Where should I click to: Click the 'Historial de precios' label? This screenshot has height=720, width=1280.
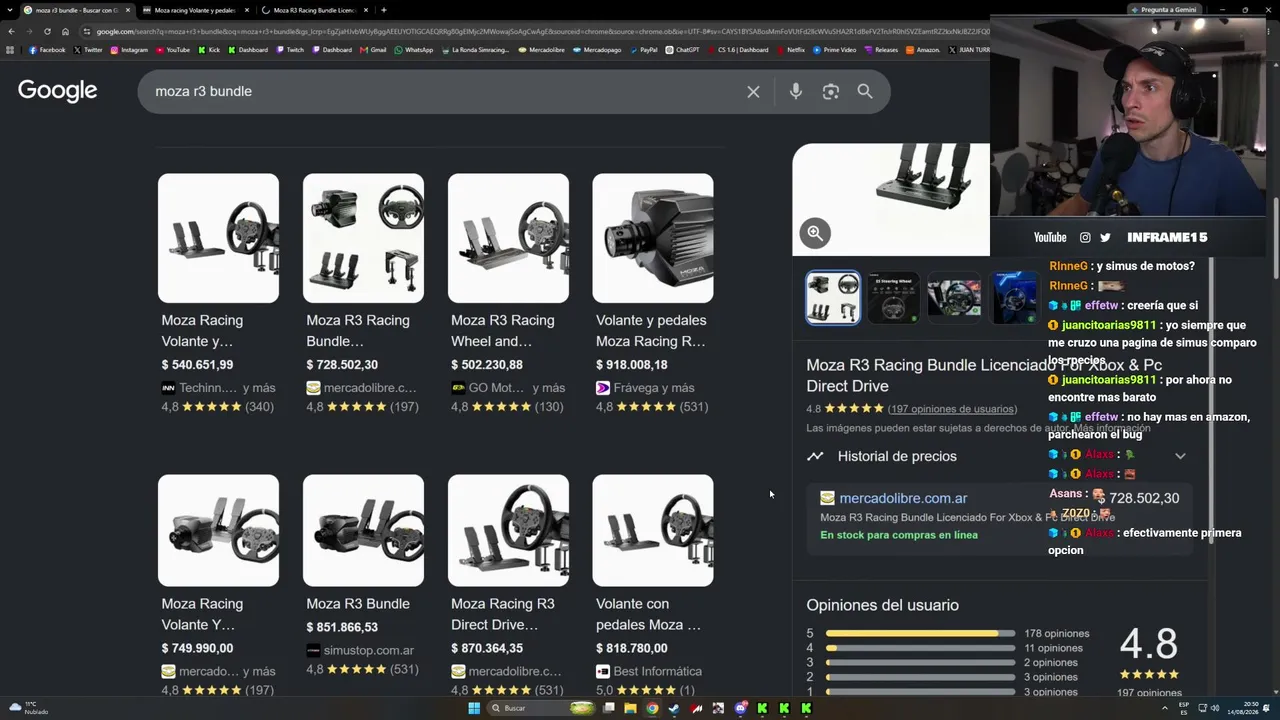point(897,456)
